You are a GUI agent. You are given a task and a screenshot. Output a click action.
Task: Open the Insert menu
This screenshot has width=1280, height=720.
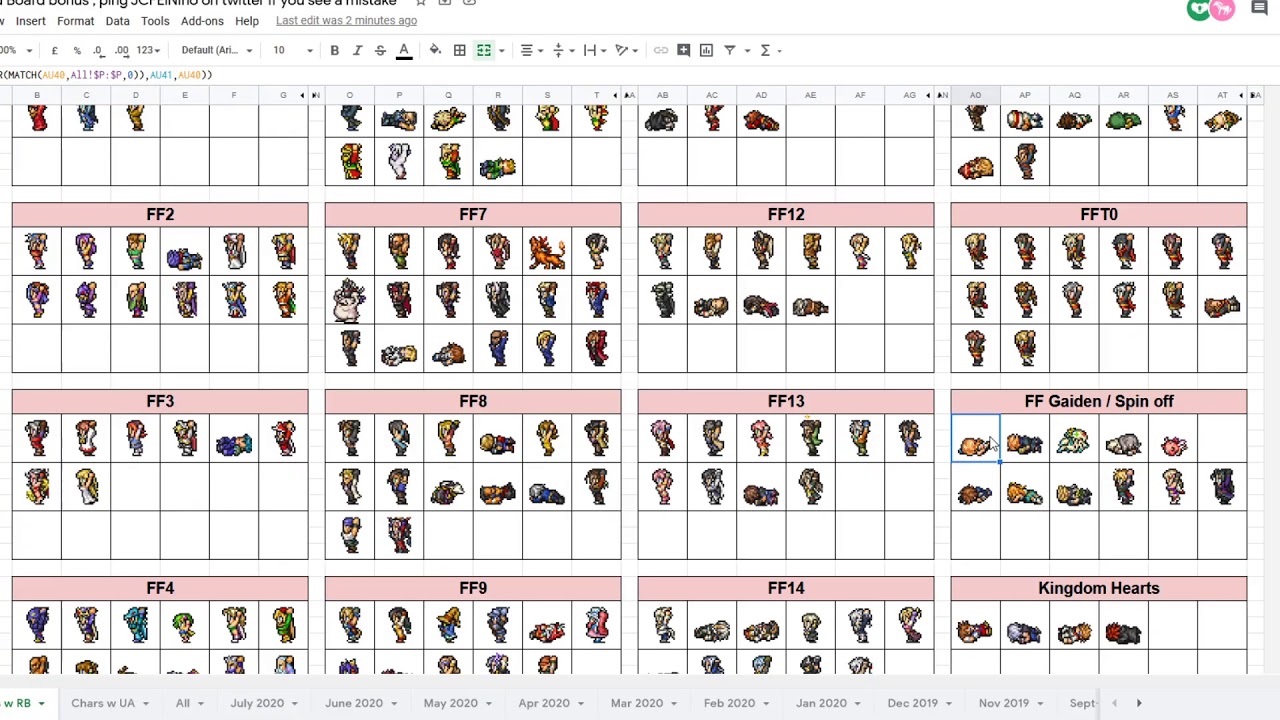(x=30, y=21)
